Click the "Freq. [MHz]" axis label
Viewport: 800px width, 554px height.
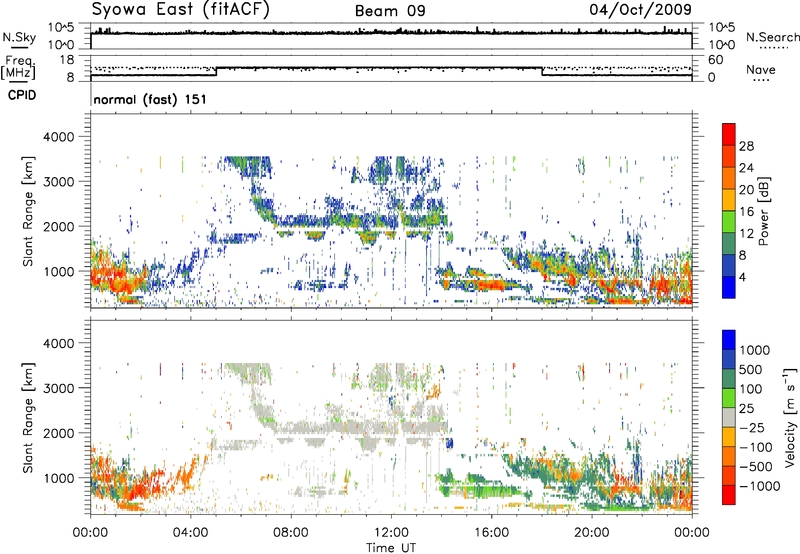point(18,69)
